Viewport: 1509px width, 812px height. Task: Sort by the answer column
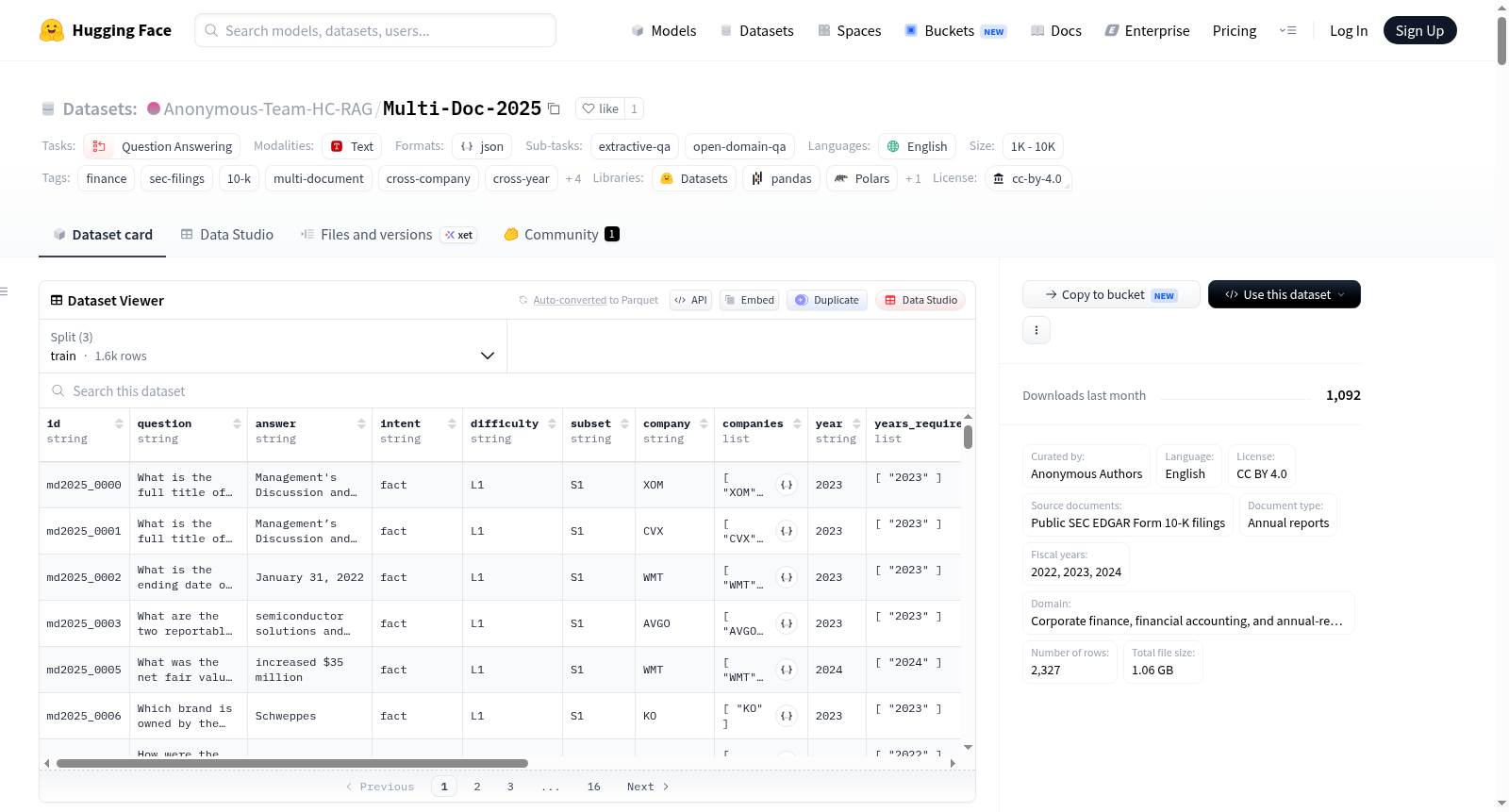tap(361, 423)
